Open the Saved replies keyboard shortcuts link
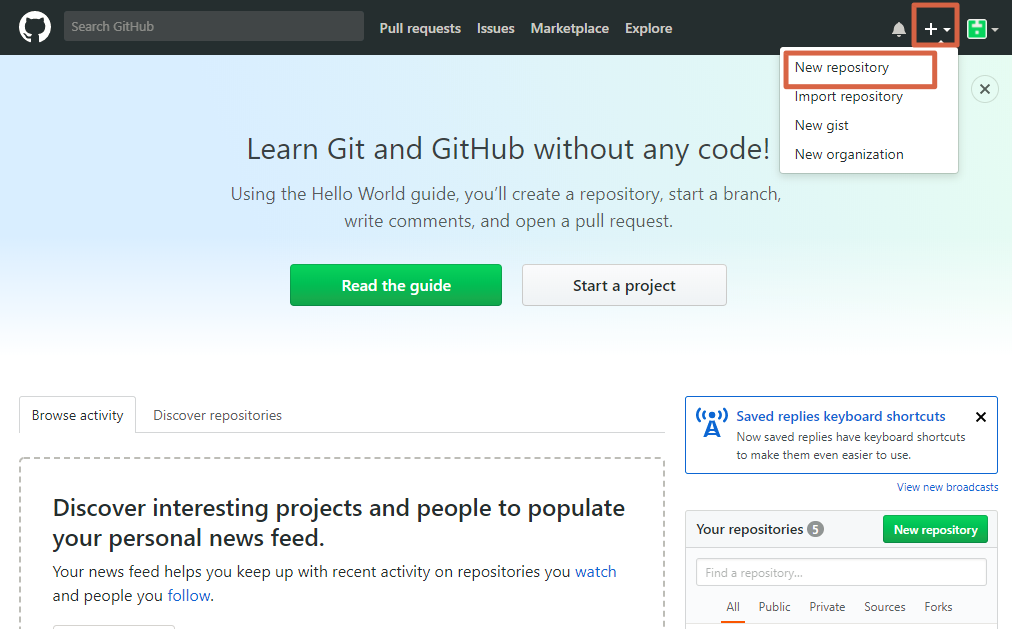Image resolution: width=1012 pixels, height=629 pixels. [840, 416]
